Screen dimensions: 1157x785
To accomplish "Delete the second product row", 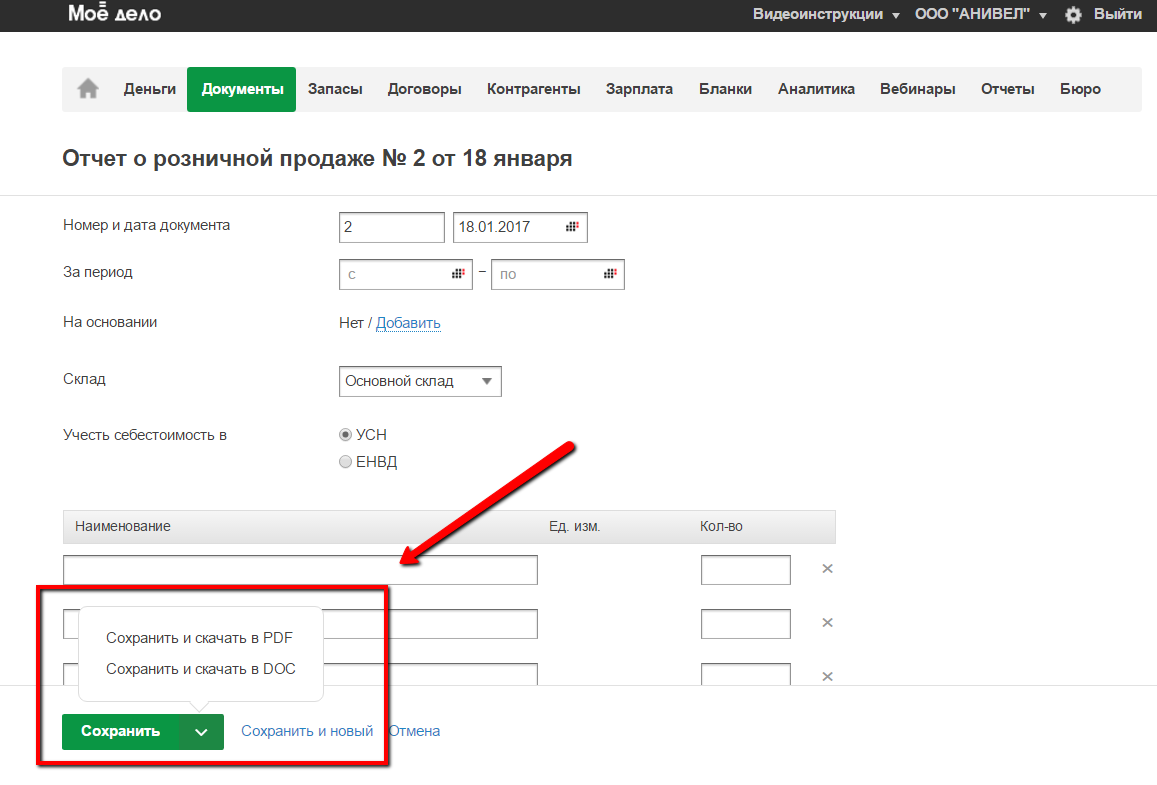I will (x=827, y=622).
